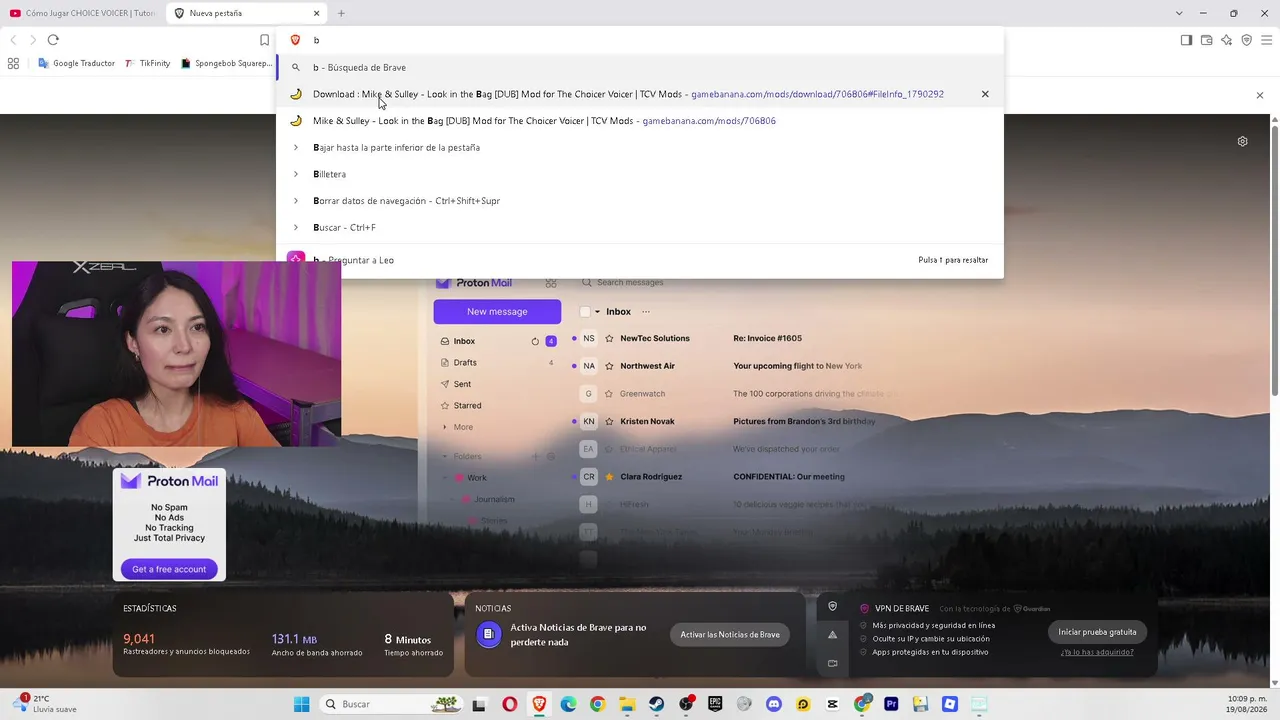Close the Nueva pestaña tab
The height and width of the screenshot is (720, 1280).
click(317, 13)
